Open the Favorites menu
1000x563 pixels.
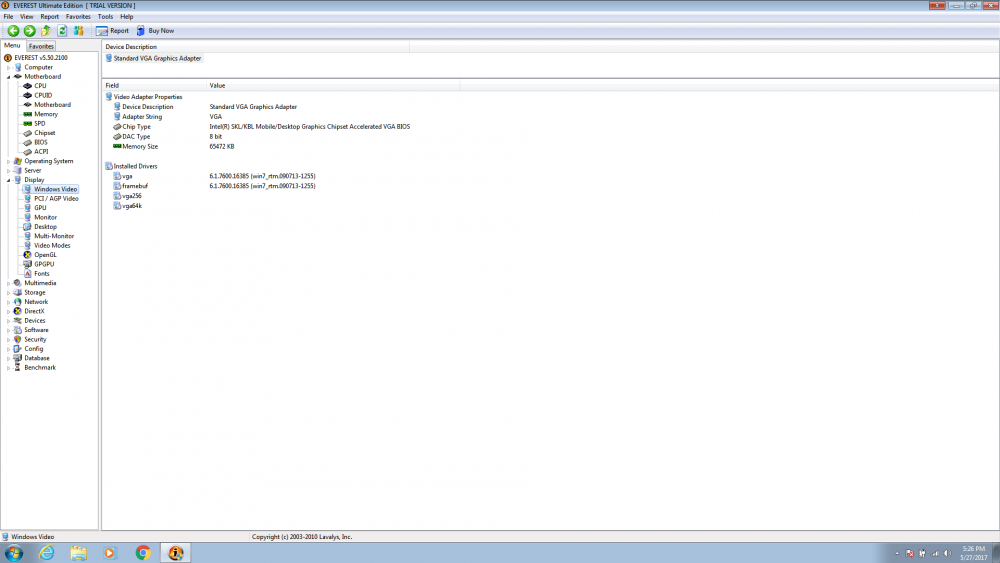click(x=78, y=17)
